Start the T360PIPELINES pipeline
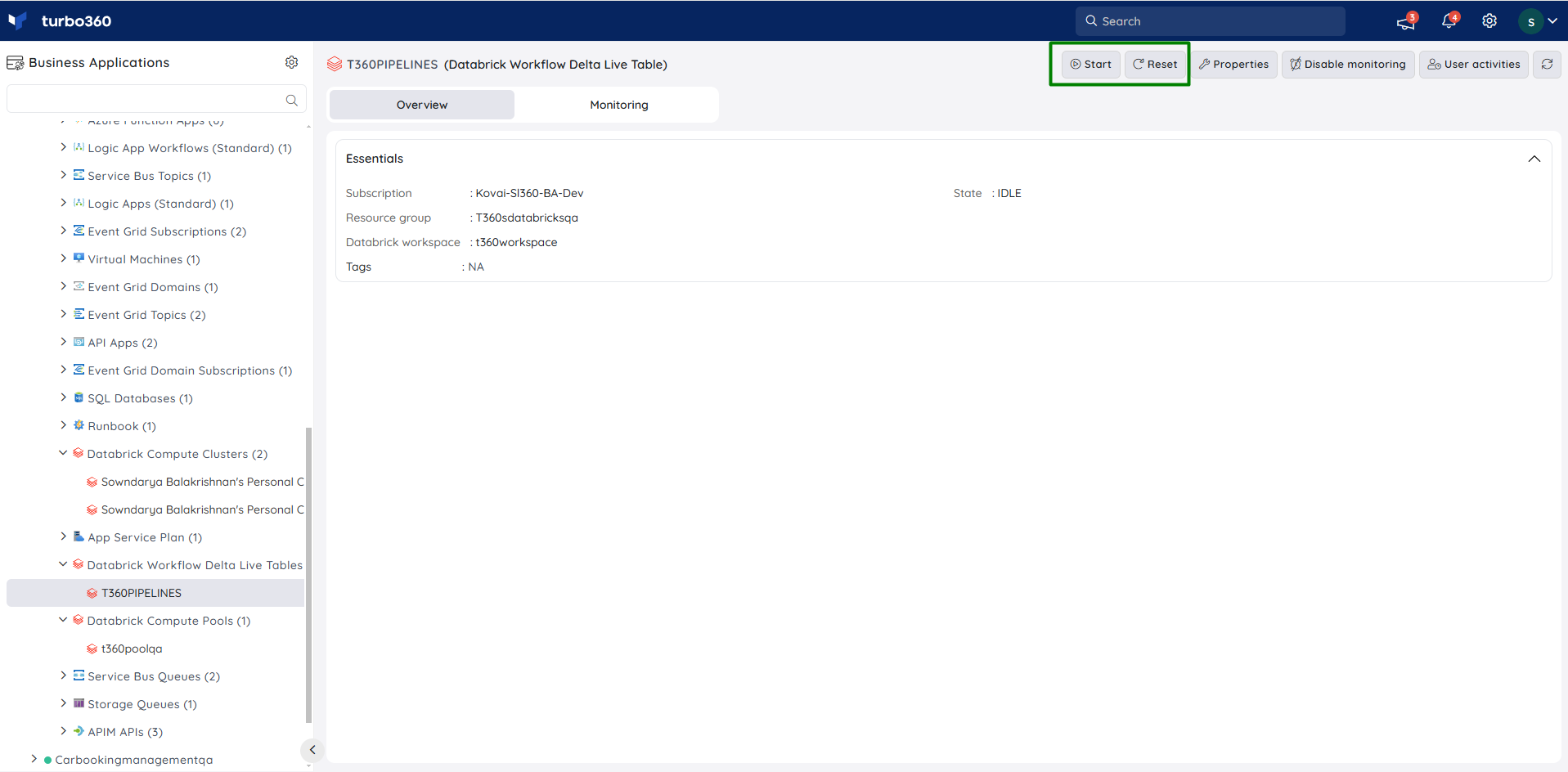Viewport: 1568px width, 772px height. [x=1090, y=64]
